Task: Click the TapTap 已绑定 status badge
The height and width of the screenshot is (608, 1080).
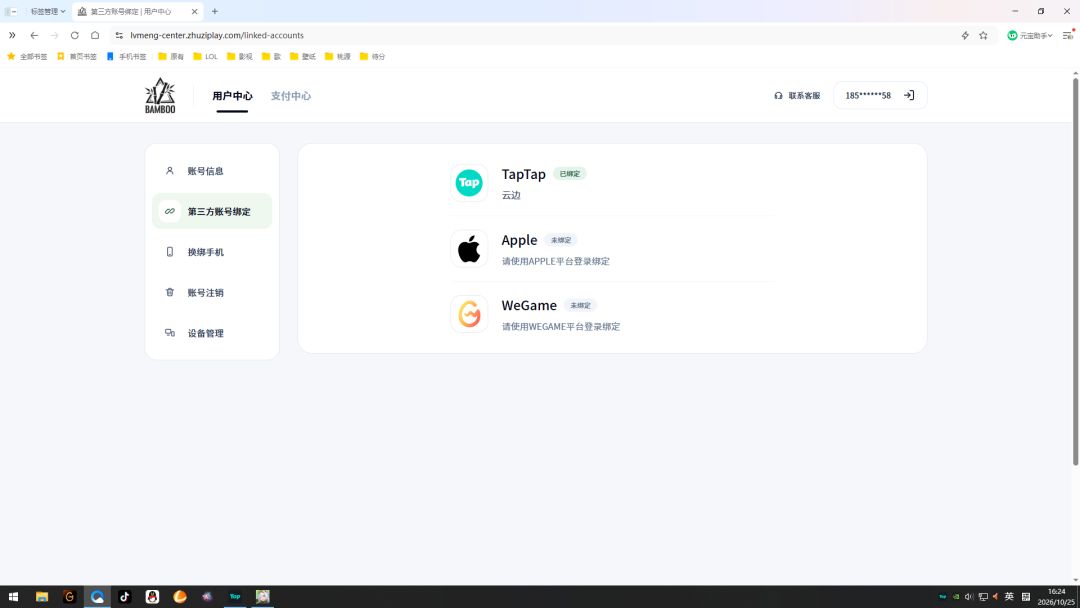Action: (570, 174)
